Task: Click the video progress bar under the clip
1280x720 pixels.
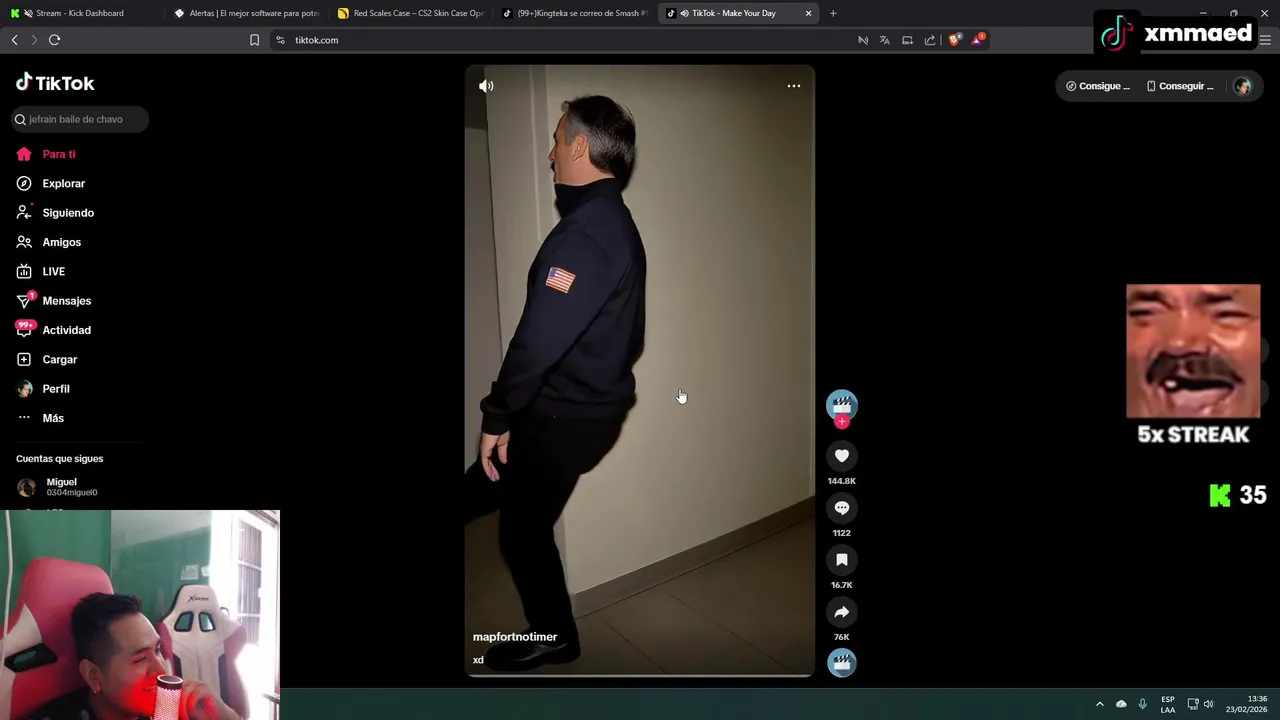Action: click(640, 676)
